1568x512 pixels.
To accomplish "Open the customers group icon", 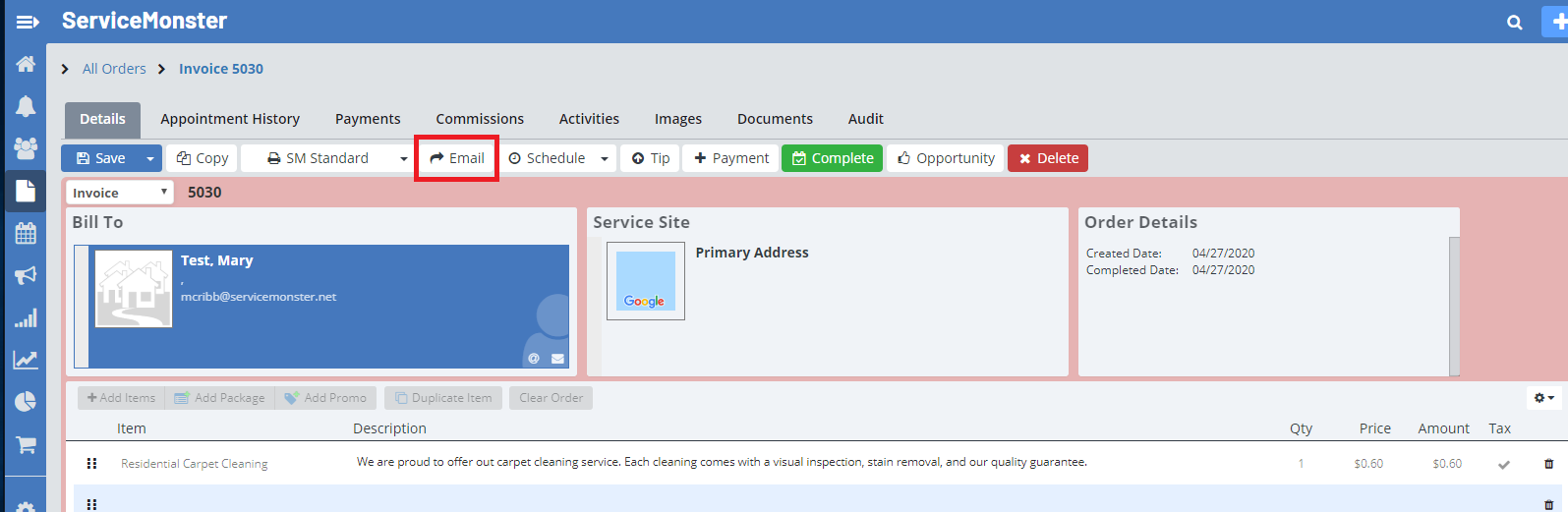I will [x=26, y=147].
